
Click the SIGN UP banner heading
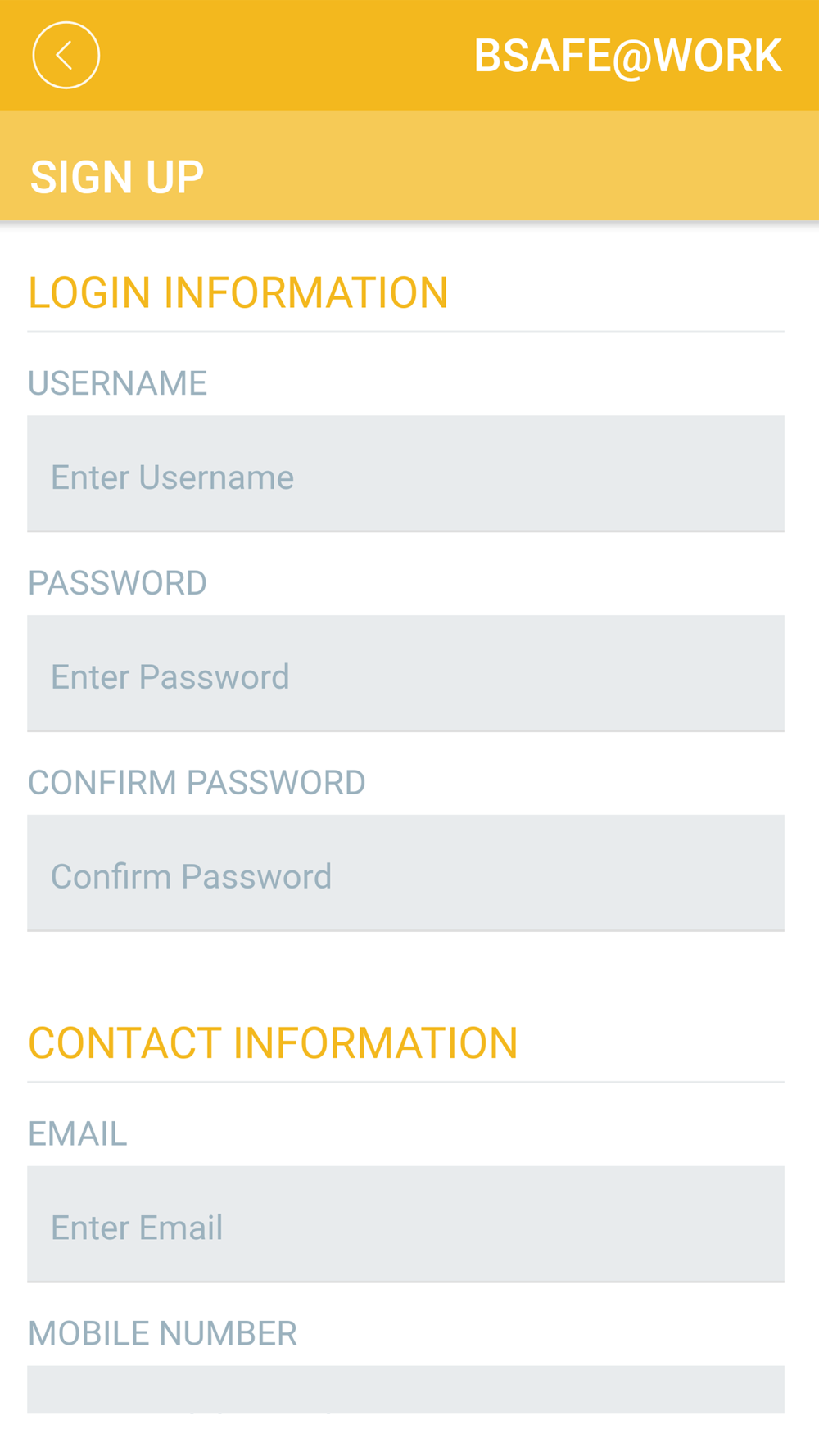[117, 177]
